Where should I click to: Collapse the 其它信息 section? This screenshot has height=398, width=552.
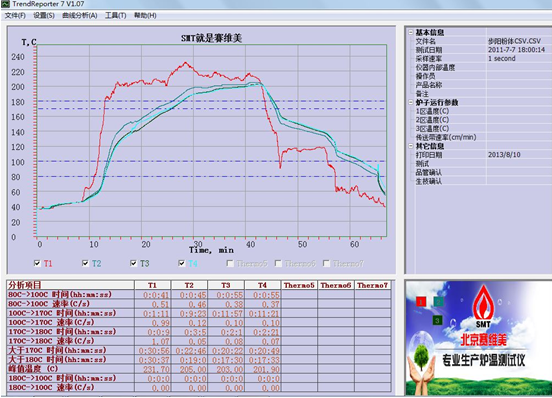click(410, 146)
